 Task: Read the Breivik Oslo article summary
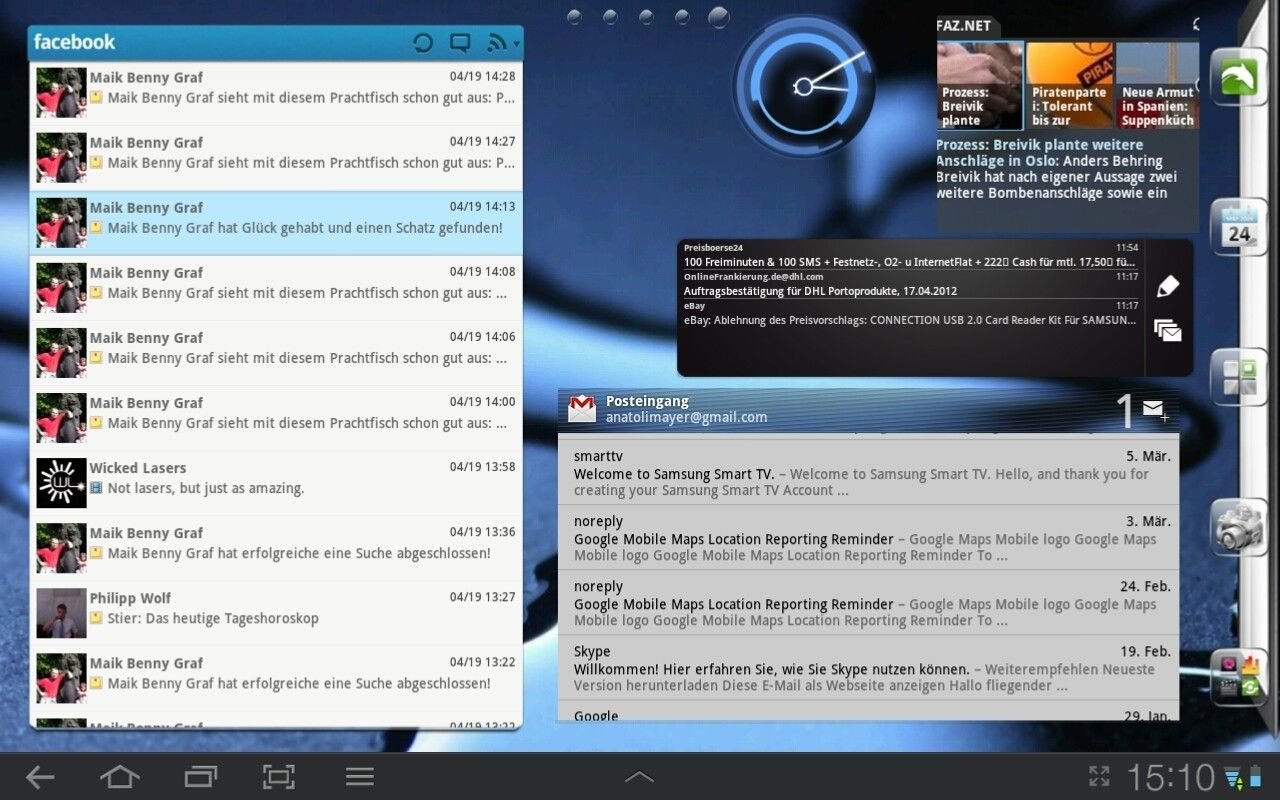[x=1058, y=169]
